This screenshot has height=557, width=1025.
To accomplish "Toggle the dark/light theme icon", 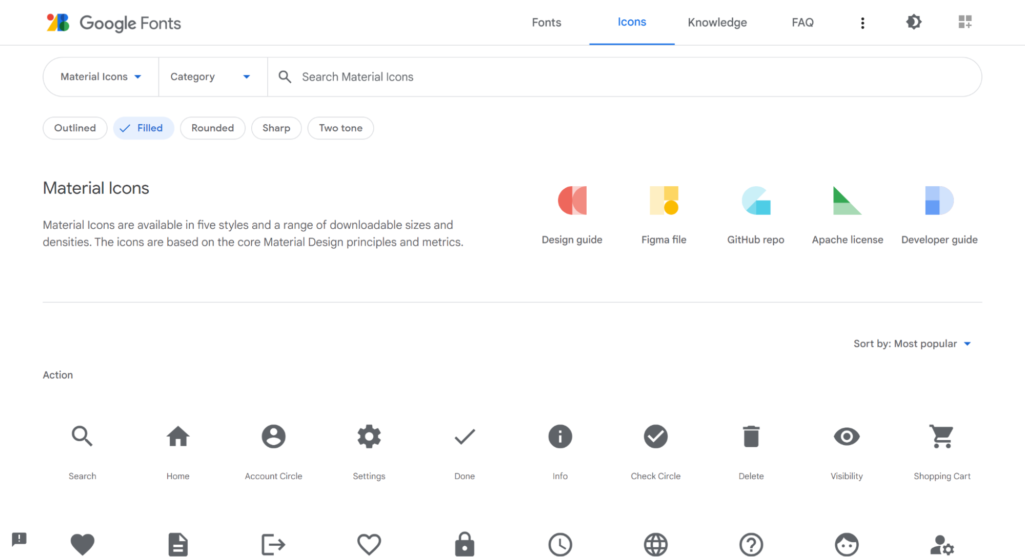I will point(913,22).
